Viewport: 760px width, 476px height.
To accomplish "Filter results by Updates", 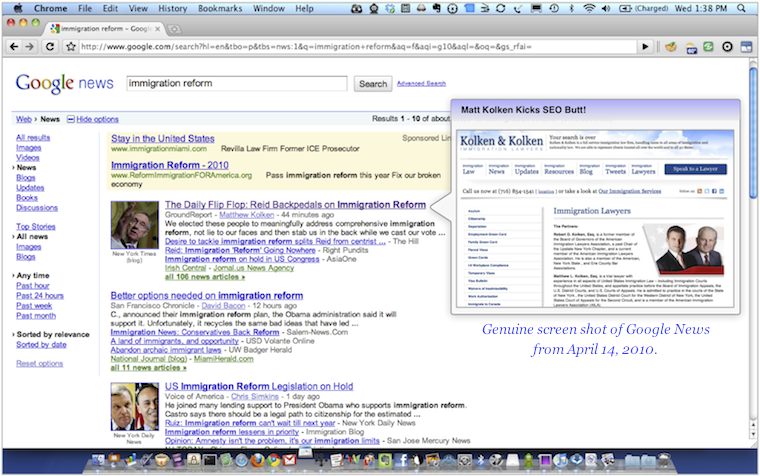I will (30, 188).
